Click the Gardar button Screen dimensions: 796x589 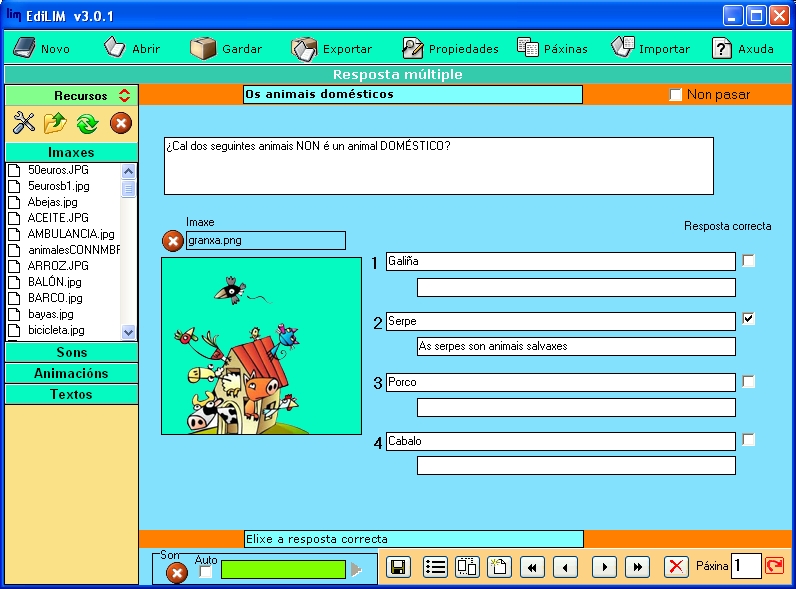(x=227, y=48)
